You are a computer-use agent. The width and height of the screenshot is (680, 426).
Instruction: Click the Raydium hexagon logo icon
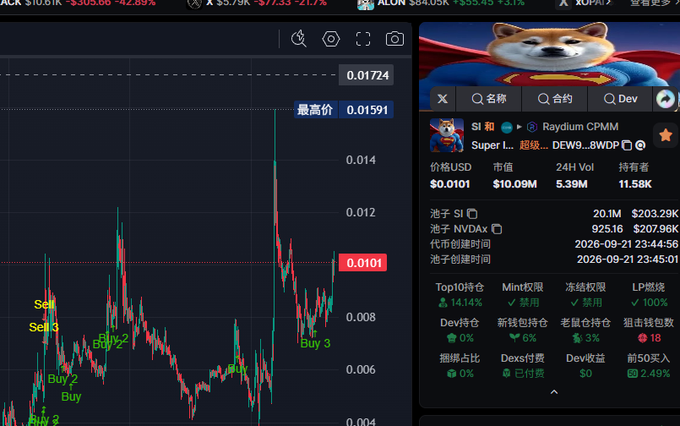coord(532,127)
